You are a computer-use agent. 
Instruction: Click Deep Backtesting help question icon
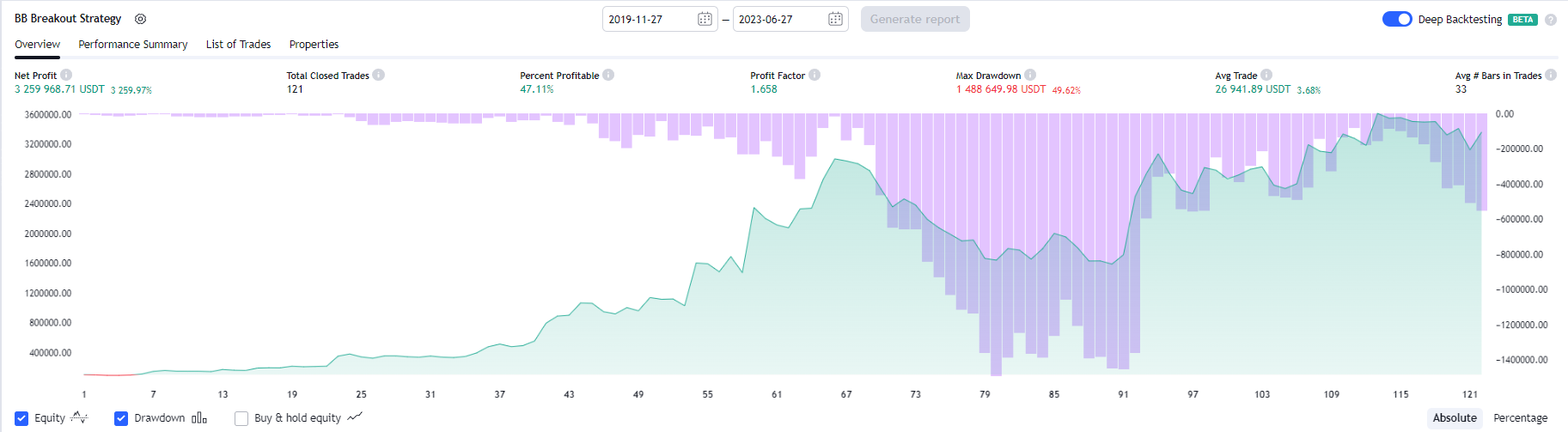[x=1551, y=20]
